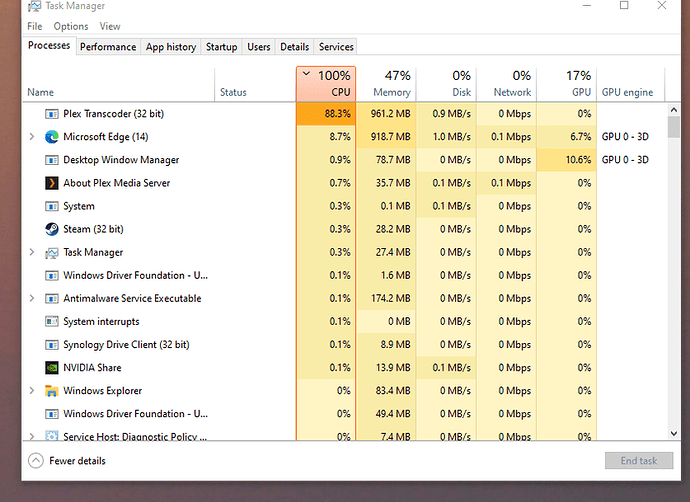Sort by the Status column header
Screen dimensions: 690x502
click(255, 84)
